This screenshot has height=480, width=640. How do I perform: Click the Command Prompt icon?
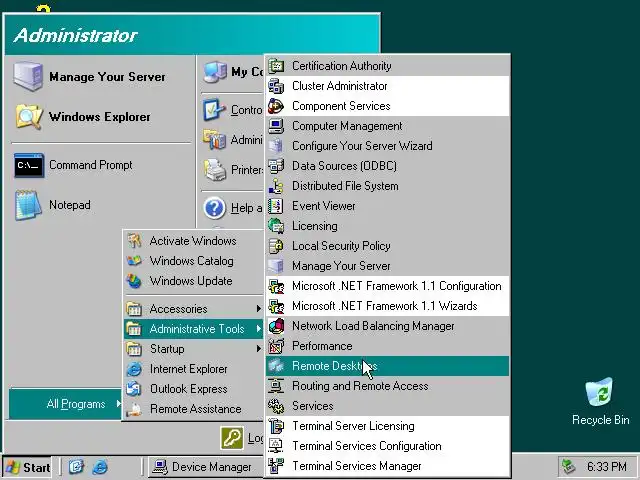pos(29,165)
